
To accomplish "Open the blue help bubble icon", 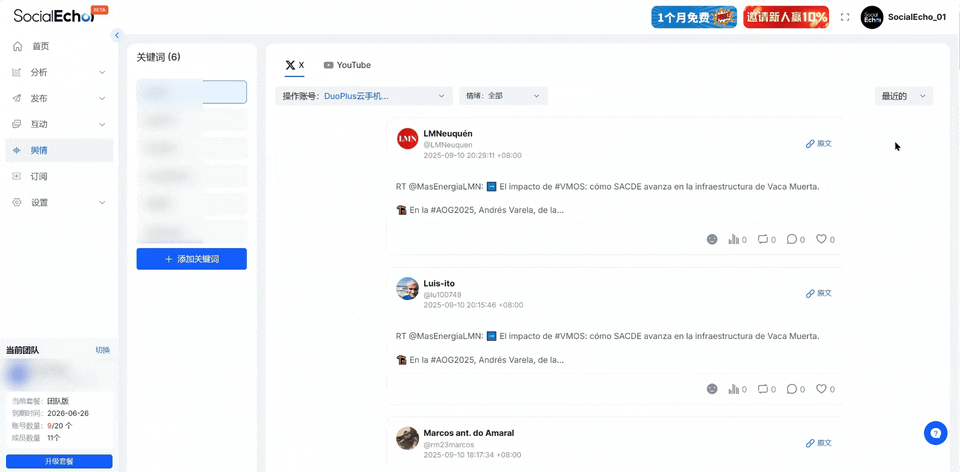I will pos(935,433).
